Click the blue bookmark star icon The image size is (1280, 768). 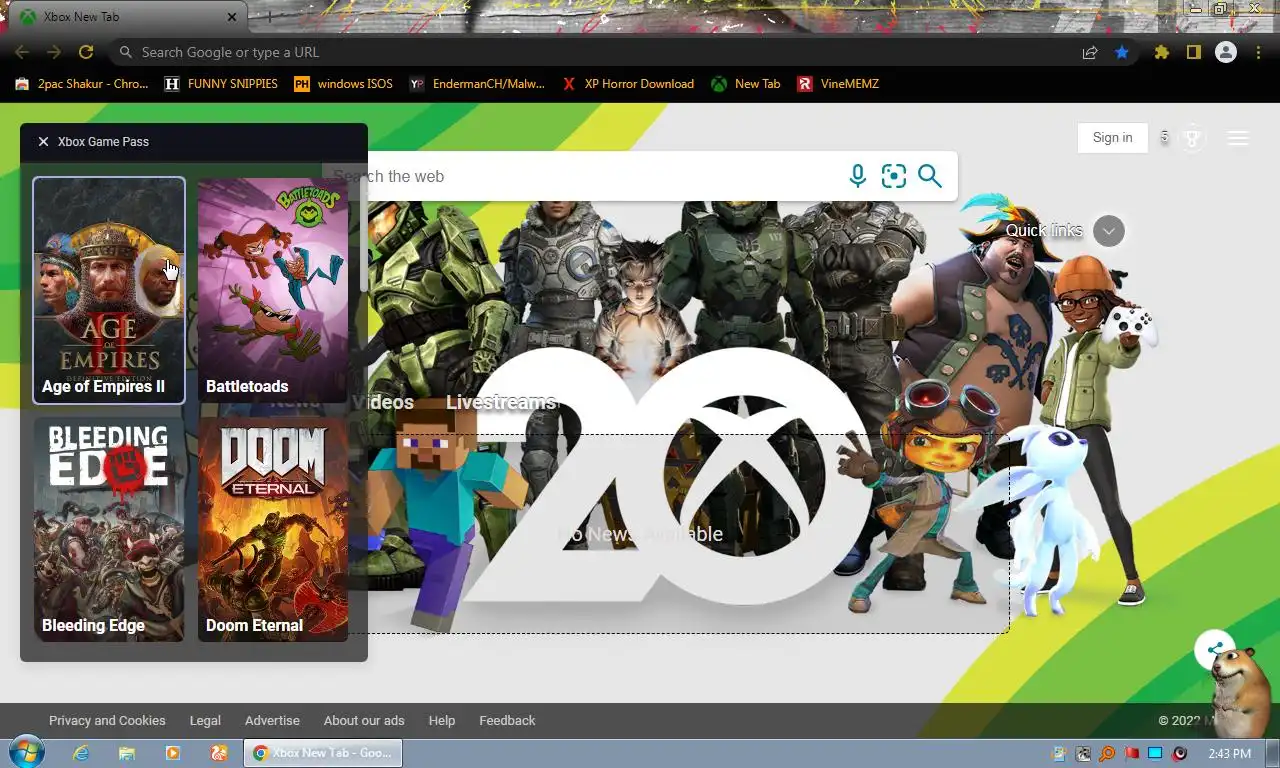[1122, 52]
